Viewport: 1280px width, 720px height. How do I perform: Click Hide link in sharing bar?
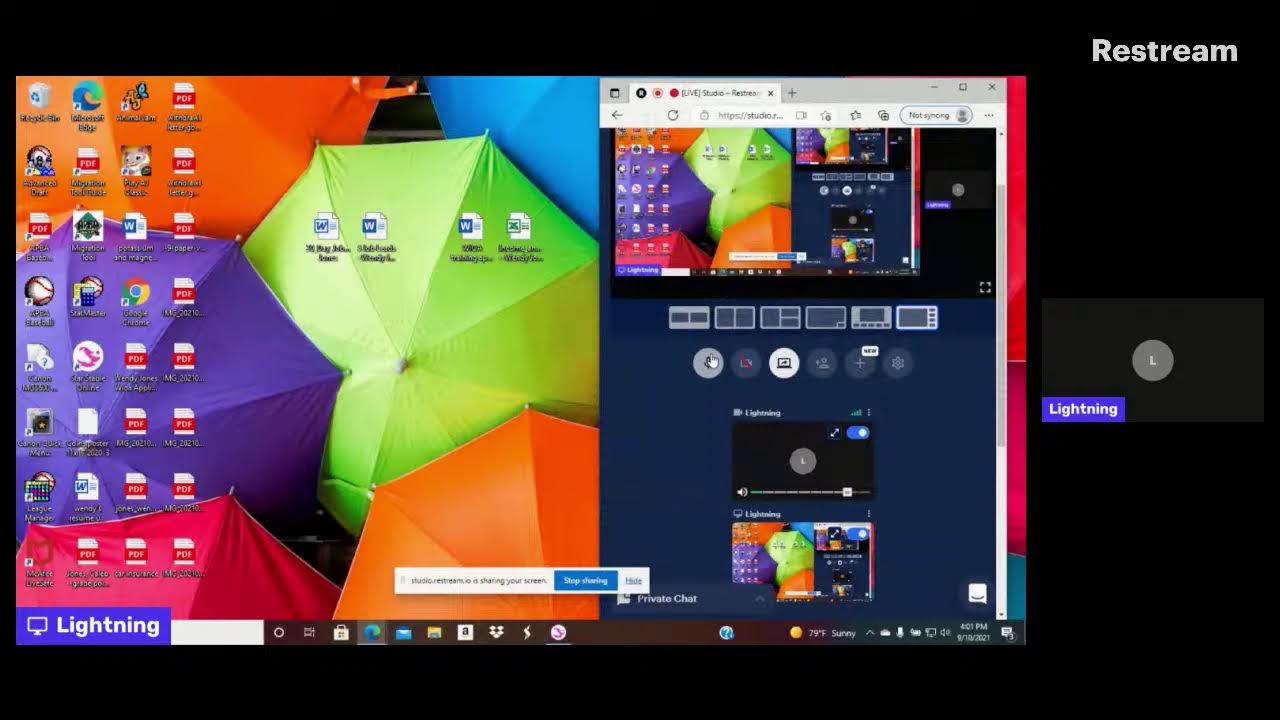coord(633,580)
